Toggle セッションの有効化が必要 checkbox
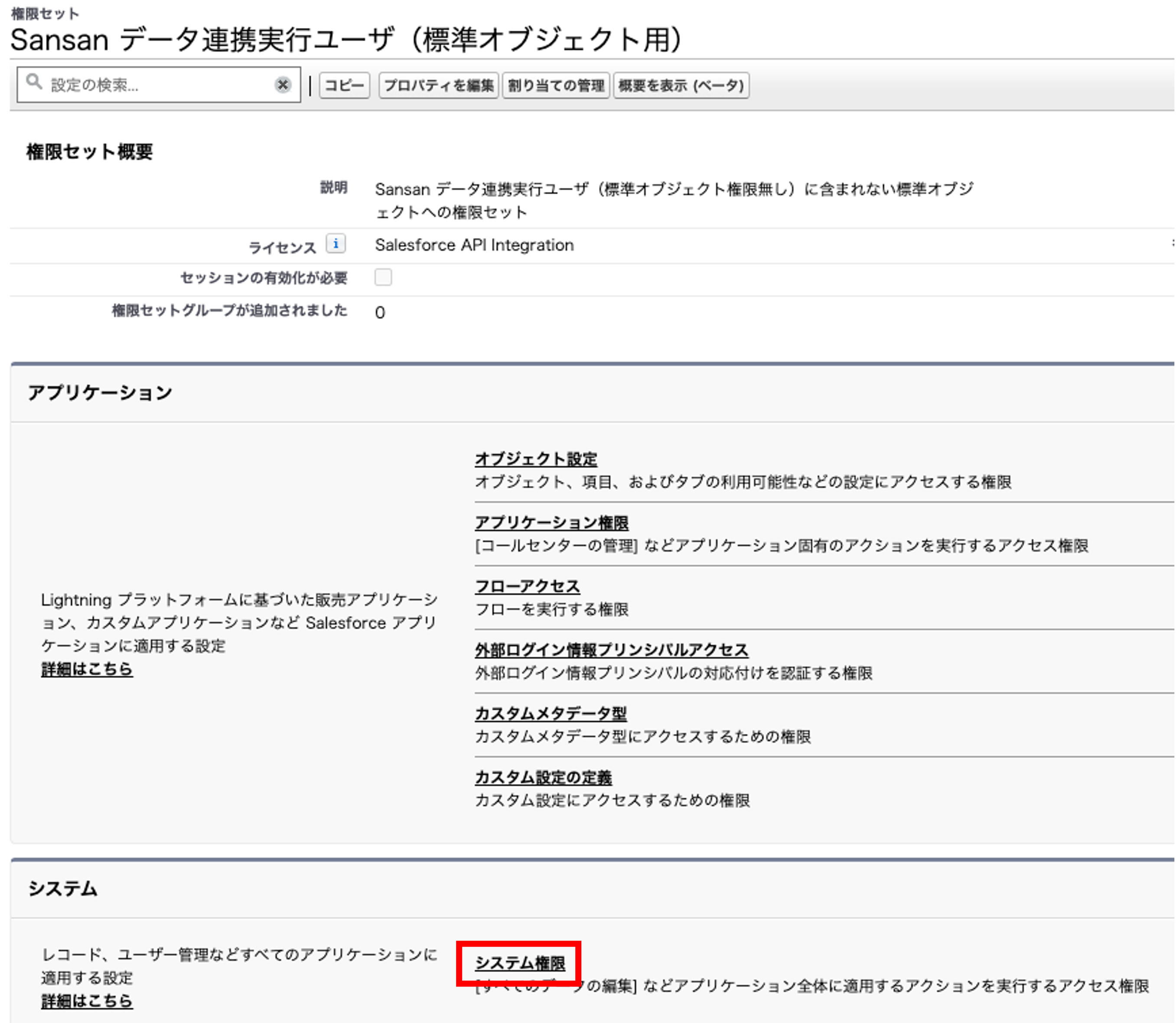The image size is (1176, 1023). click(x=383, y=277)
